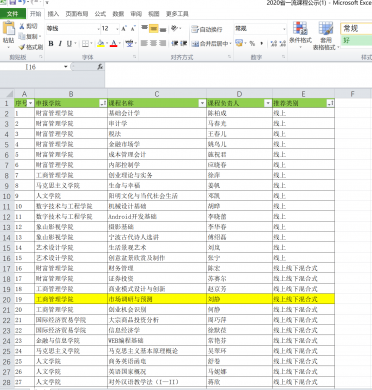The height and width of the screenshot is (390, 372).
Task: Align text to the right
Action: (x=163, y=43)
